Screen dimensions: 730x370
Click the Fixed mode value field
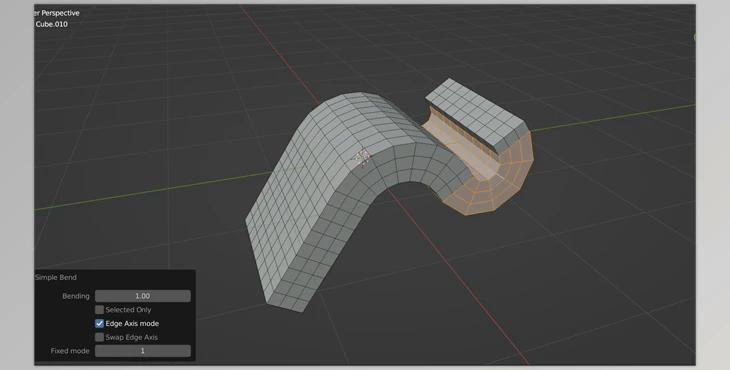point(142,351)
